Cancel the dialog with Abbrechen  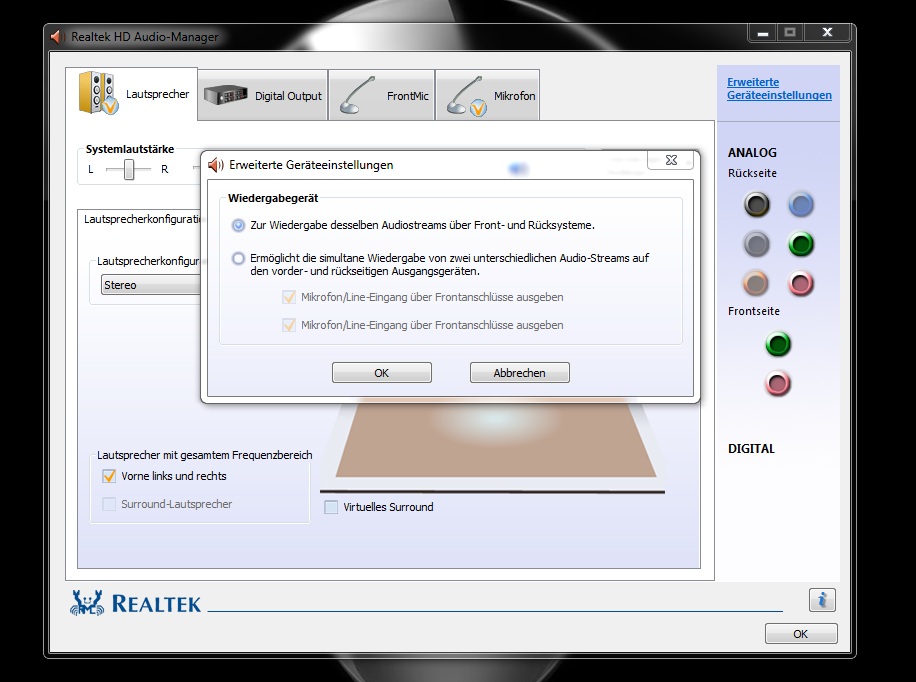point(519,373)
